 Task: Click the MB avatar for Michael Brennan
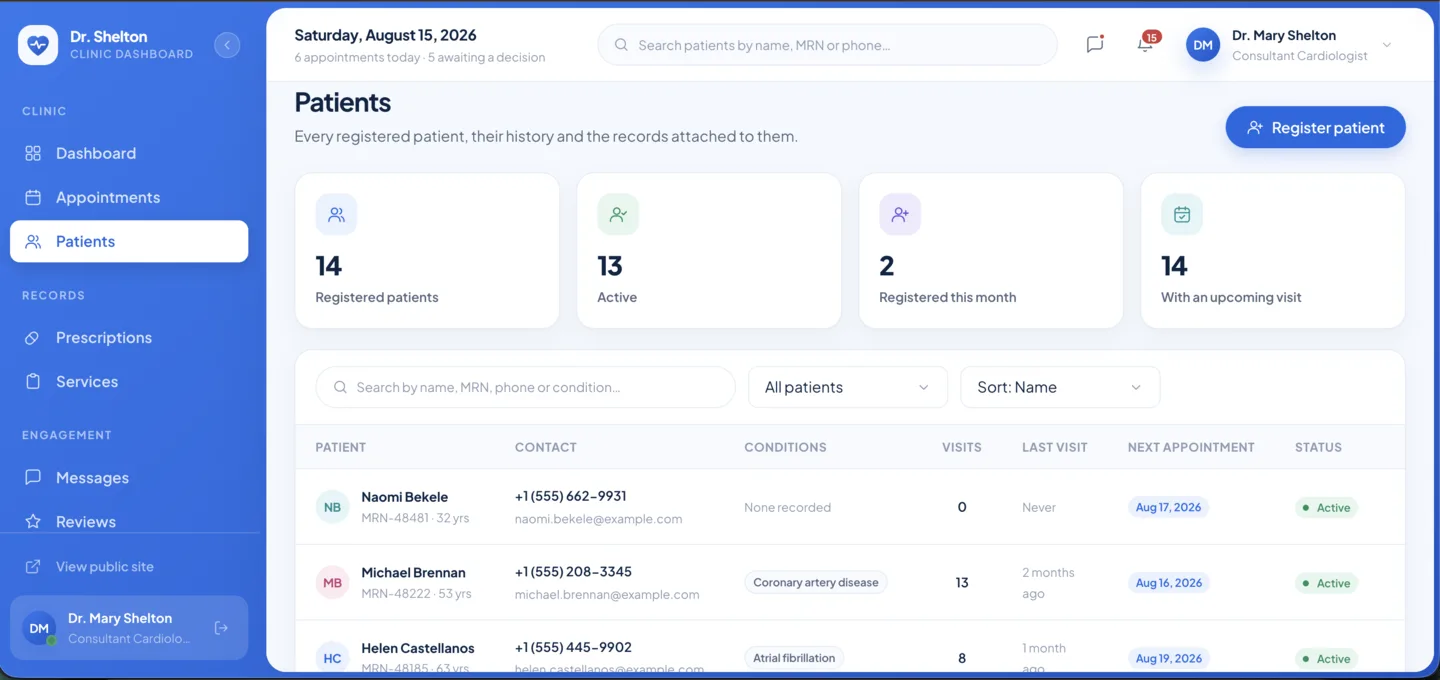tap(333, 583)
